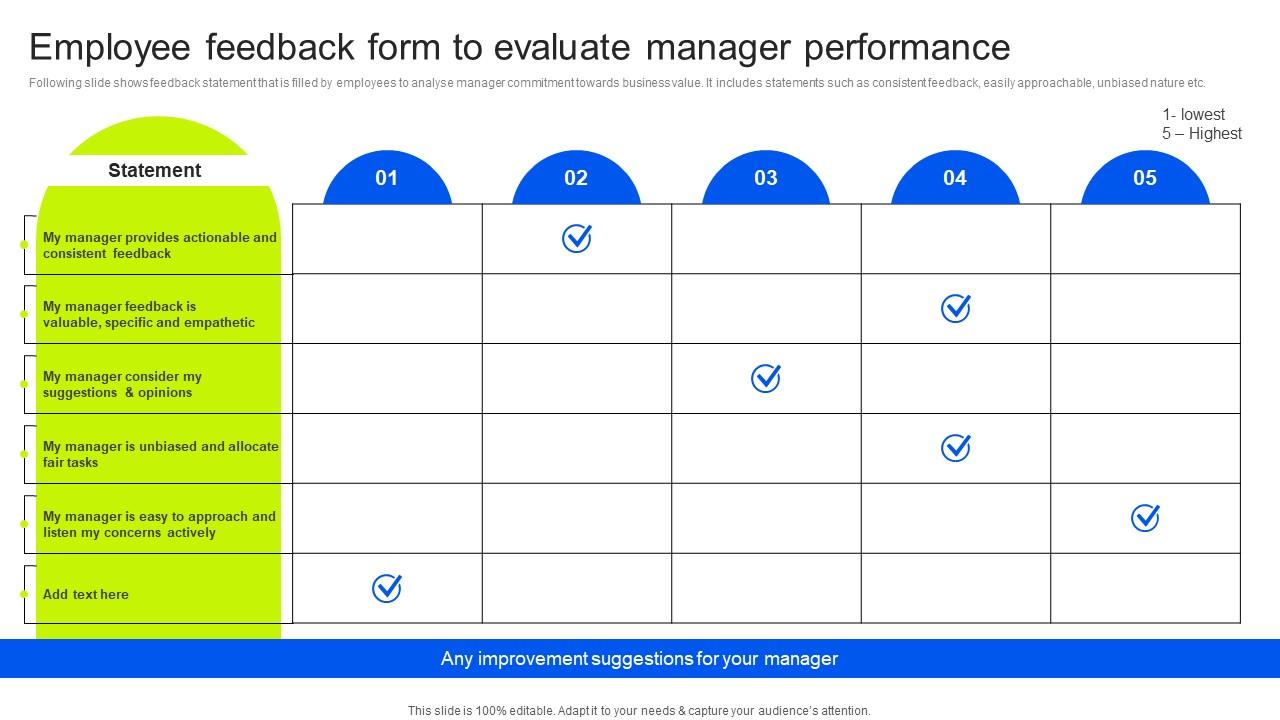Click My manager is unbiased statement text
Viewport: 1280px width, 720px height.
click(x=161, y=454)
